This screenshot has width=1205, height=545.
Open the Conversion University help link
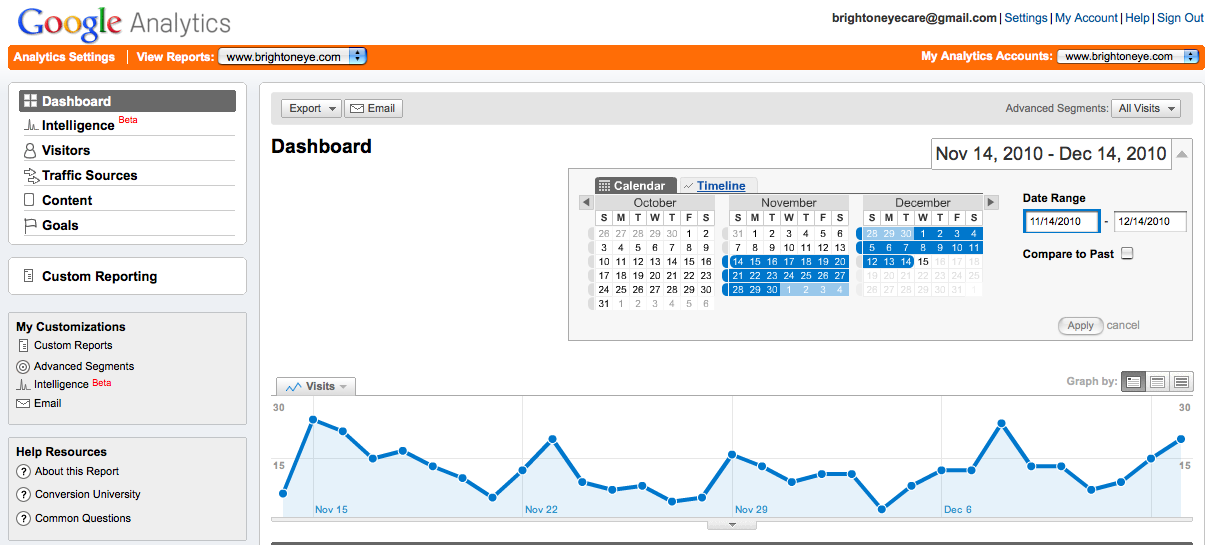[88, 494]
